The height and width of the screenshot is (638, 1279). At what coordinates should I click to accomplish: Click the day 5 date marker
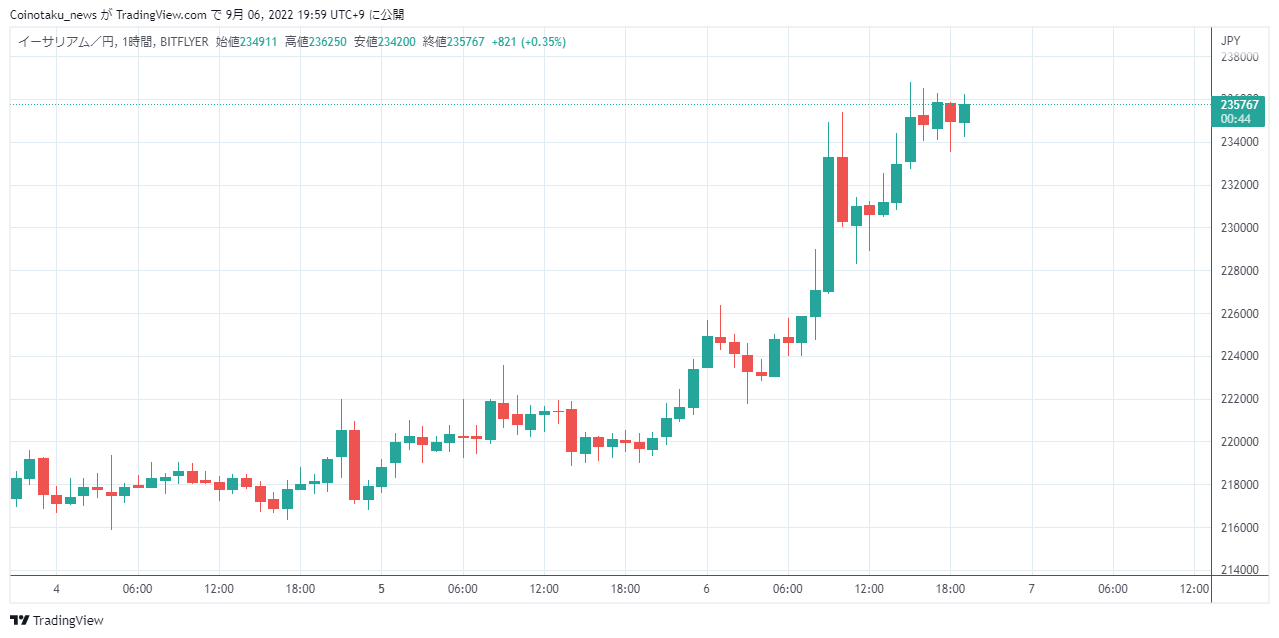(381, 589)
